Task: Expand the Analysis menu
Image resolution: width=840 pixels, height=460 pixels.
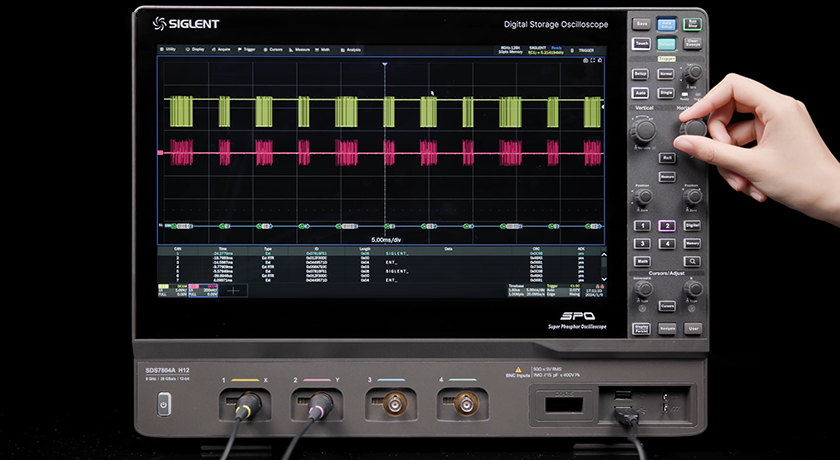Action: click(350, 48)
